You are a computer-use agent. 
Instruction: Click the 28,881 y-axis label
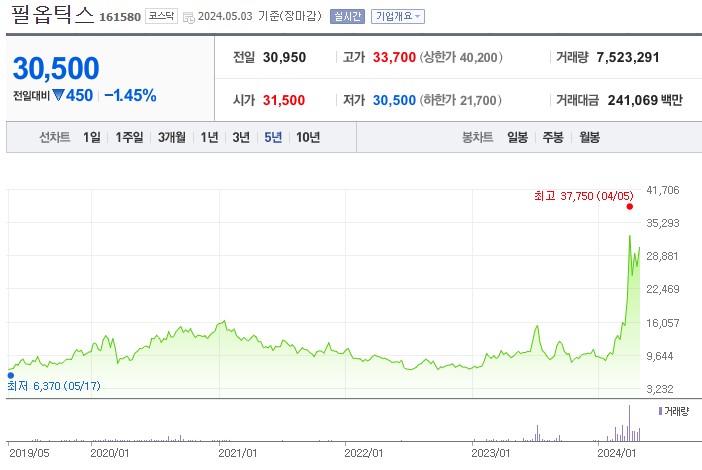(x=663, y=256)
